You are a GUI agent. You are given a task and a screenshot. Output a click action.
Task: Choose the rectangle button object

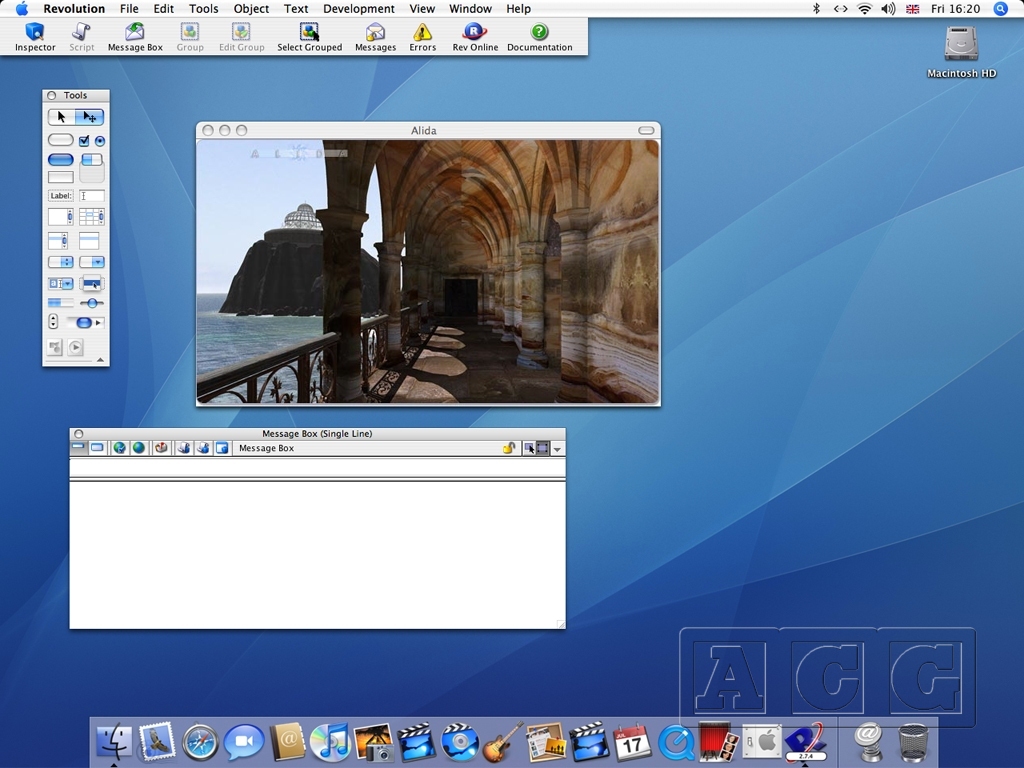tap(61, 177)
